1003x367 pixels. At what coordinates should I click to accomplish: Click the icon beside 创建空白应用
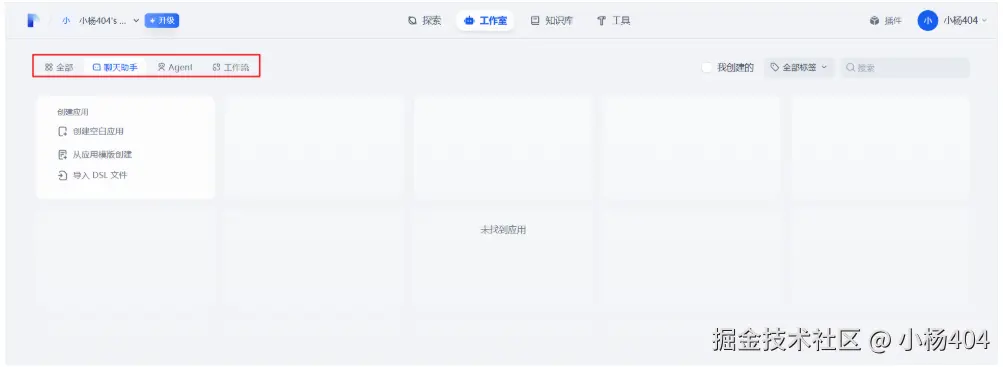[63, 132]
